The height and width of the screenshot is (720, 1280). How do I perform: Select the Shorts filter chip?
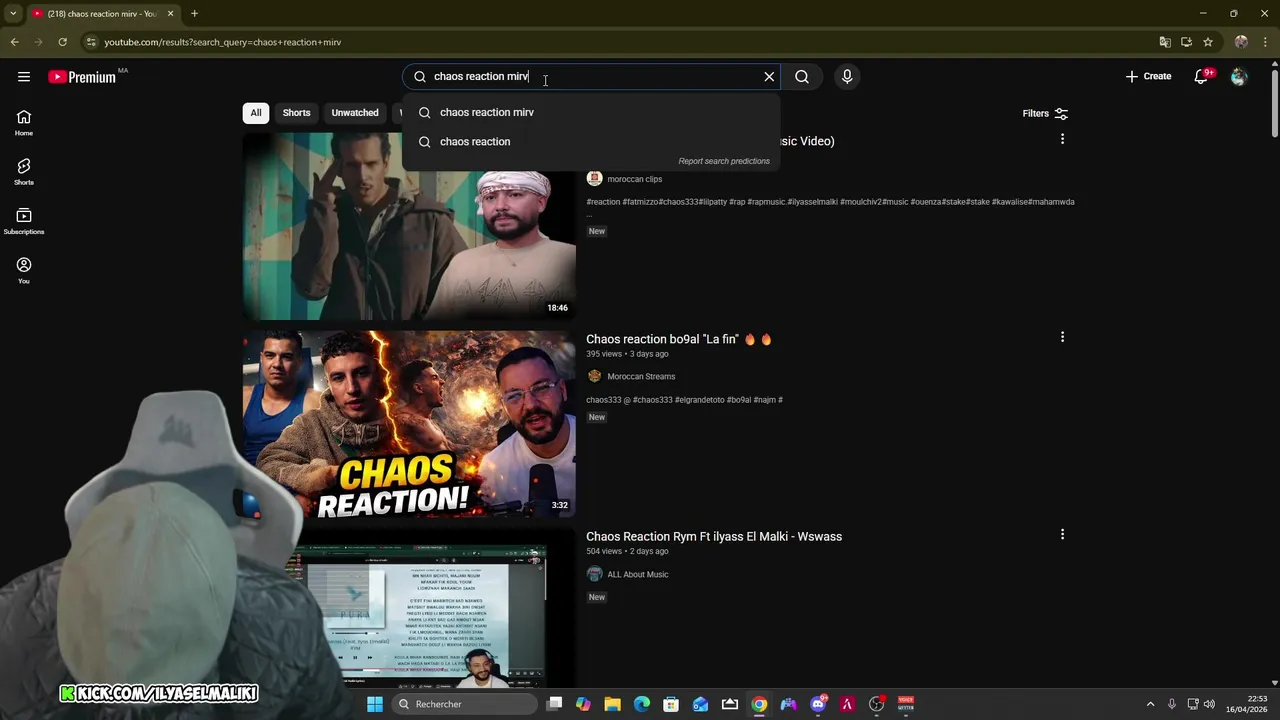click(x=296, y=113)
